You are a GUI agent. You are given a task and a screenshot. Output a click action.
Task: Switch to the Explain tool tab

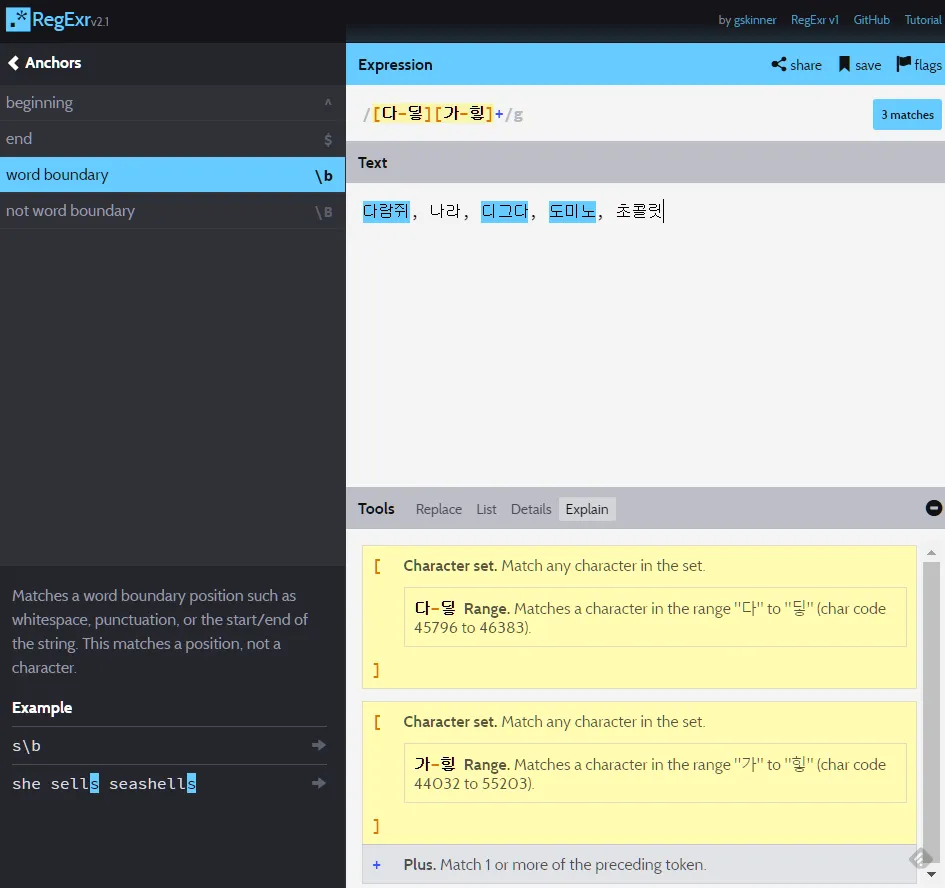coord(587,509)
